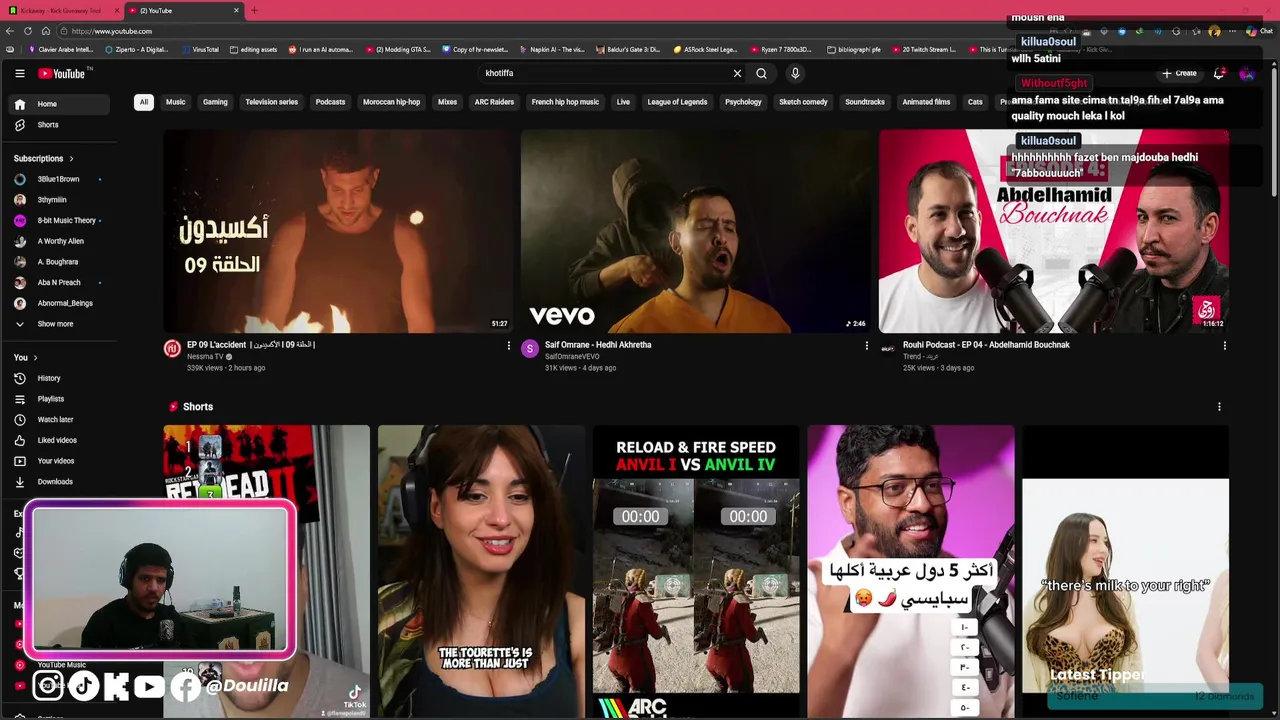Image resolution: width=1280 pixels, height=720 pixels.
Task: Select the Sketch comedy chip
Action: click(803, 102)
